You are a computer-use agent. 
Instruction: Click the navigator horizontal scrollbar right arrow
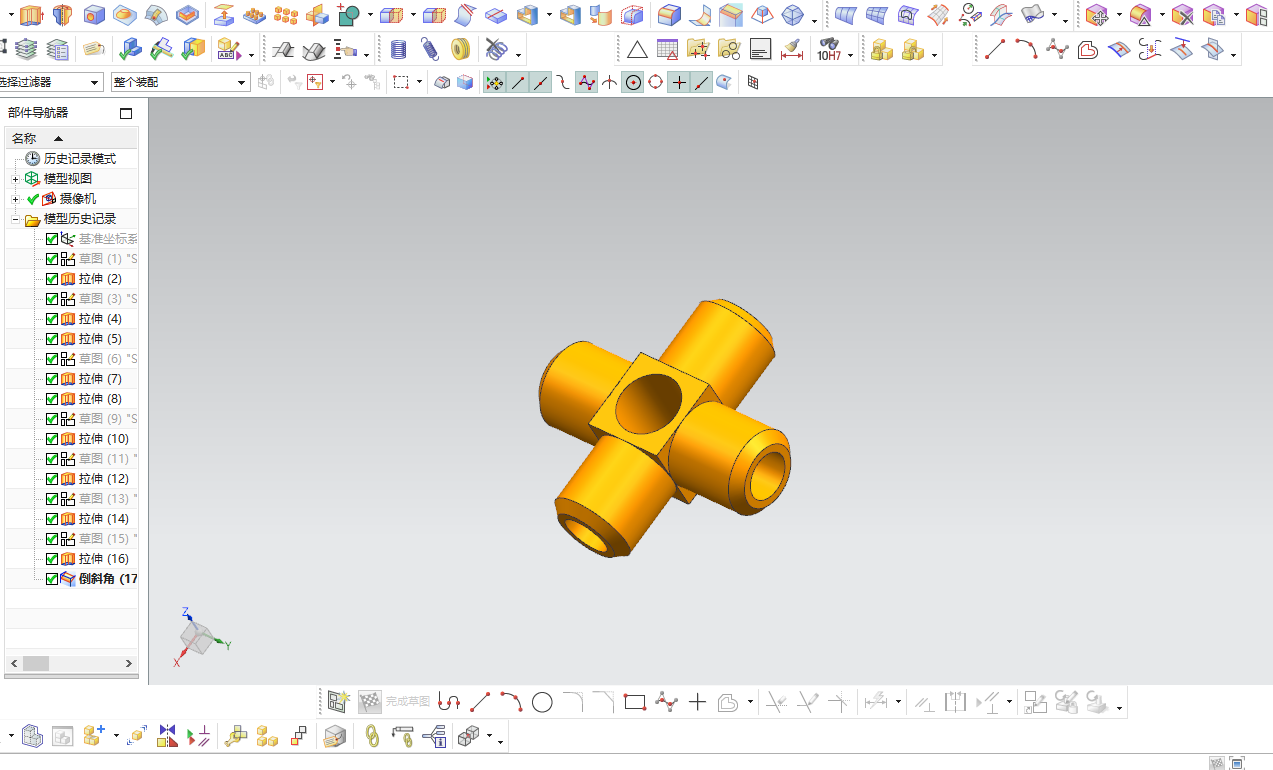click(x=129, y=663)
